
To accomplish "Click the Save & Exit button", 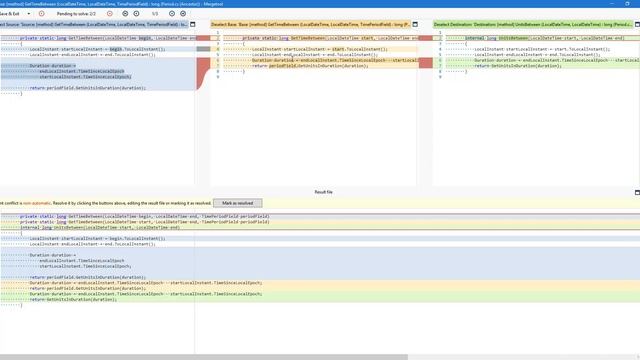I will tap(9, 13).
